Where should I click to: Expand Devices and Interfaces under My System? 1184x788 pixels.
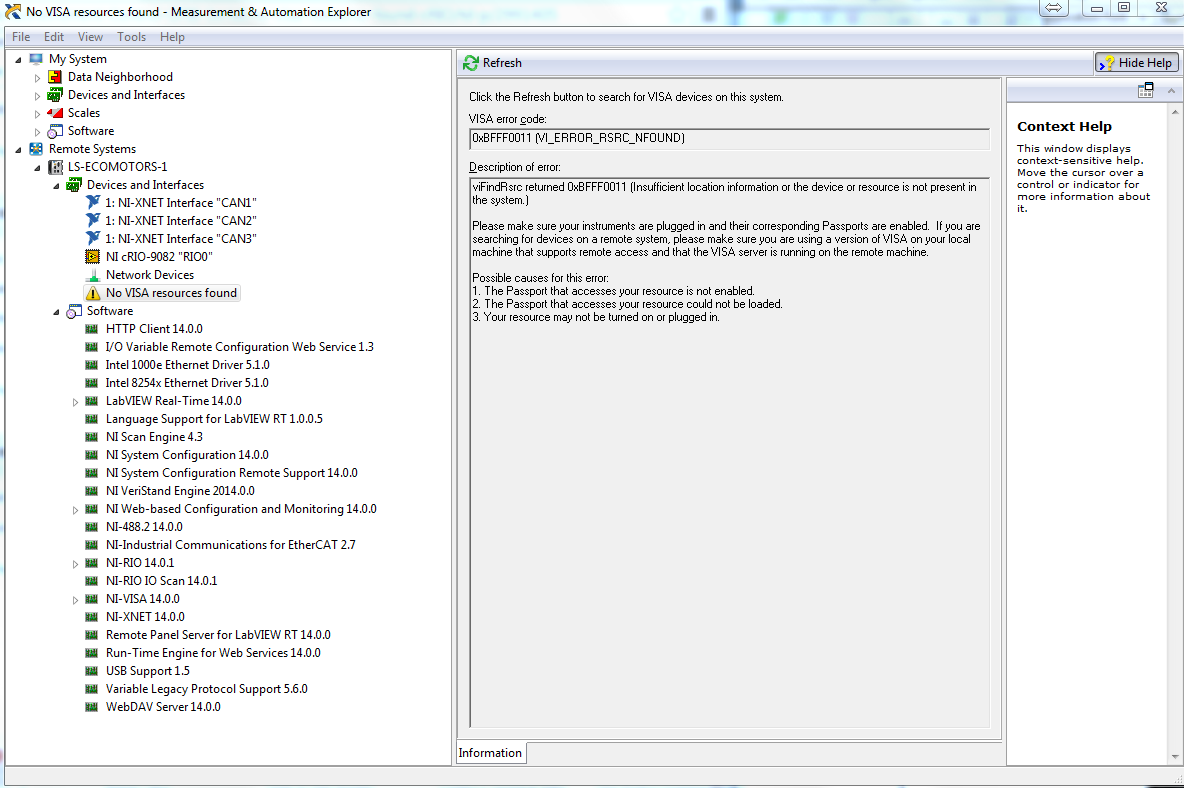pyautogui.click(x=38, y=96)
